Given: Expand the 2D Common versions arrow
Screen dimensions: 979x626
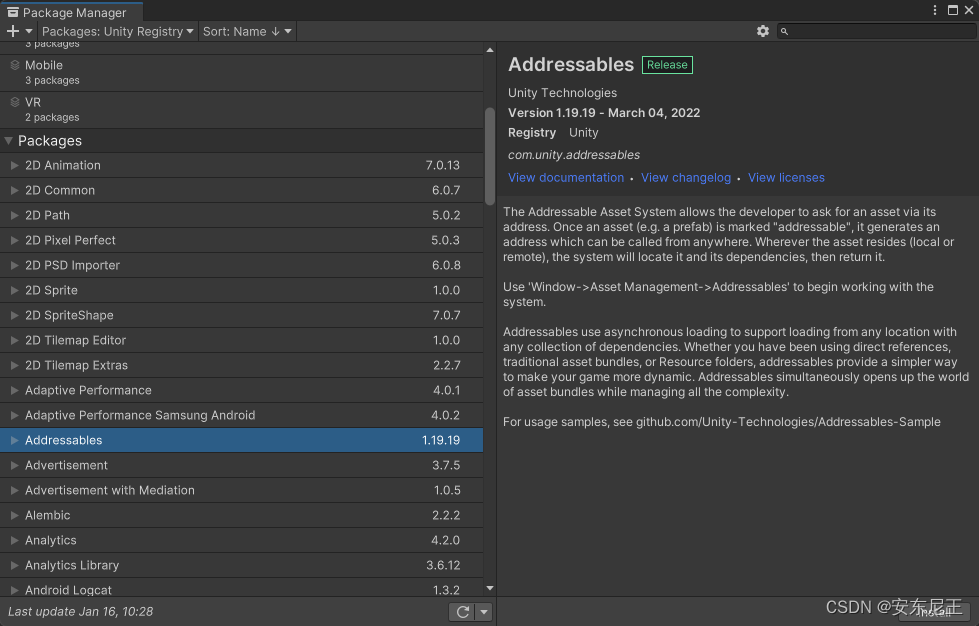Looking at the screenshot, I should coord(14,190).
